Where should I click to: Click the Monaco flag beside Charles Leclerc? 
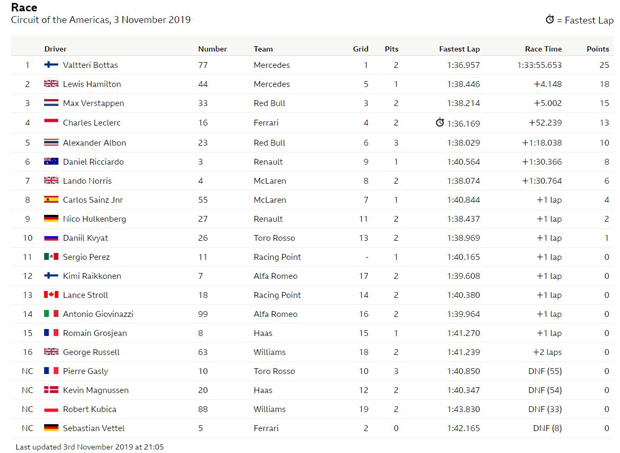click(51, 123)
